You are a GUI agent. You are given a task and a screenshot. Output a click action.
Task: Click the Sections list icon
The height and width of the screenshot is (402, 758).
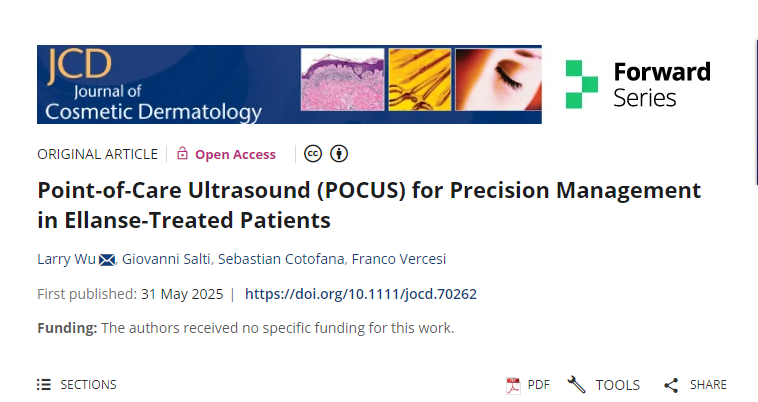click(44, 385)
